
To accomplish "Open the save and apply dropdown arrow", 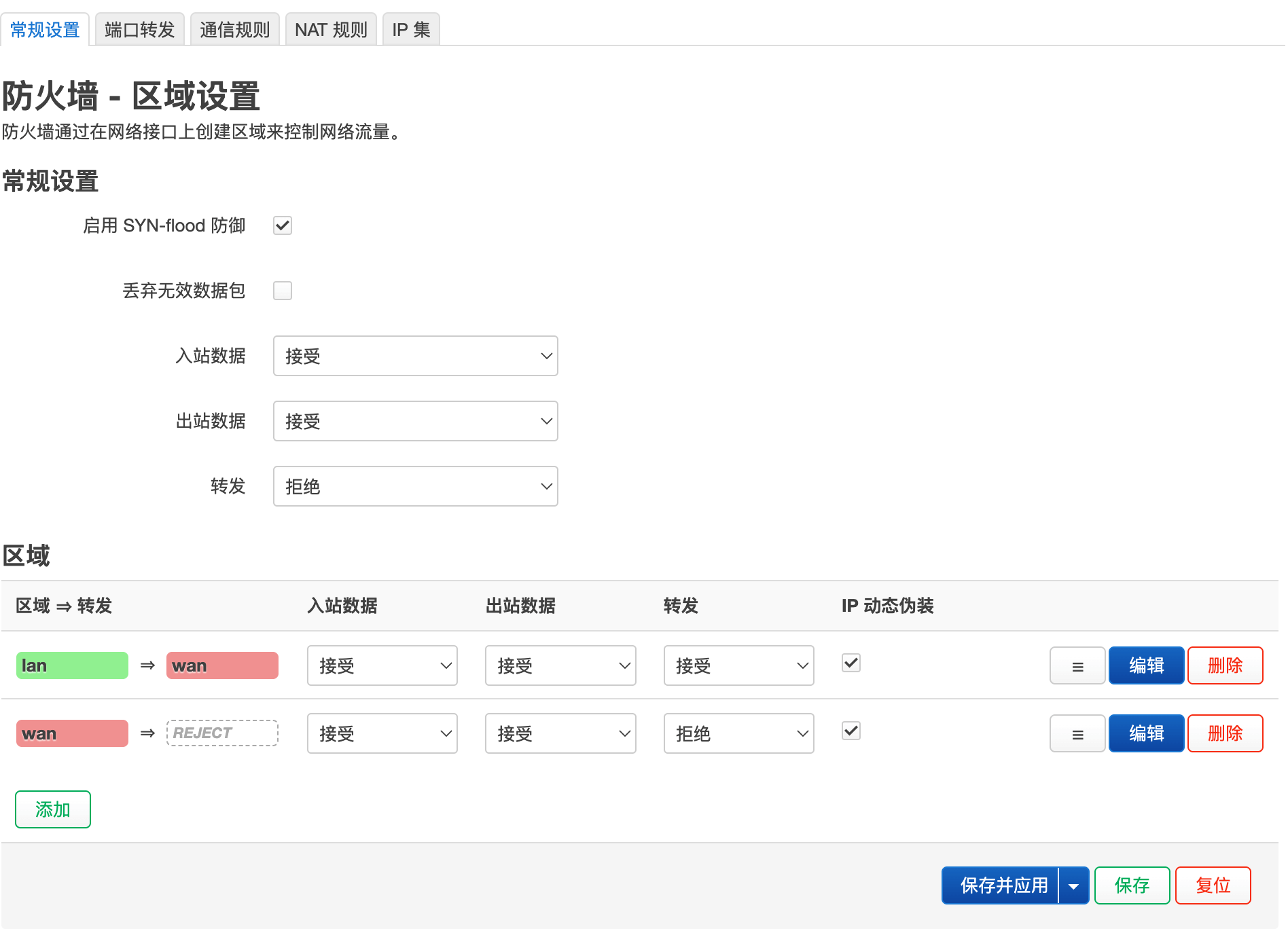I will click(x=1073, y=885).
